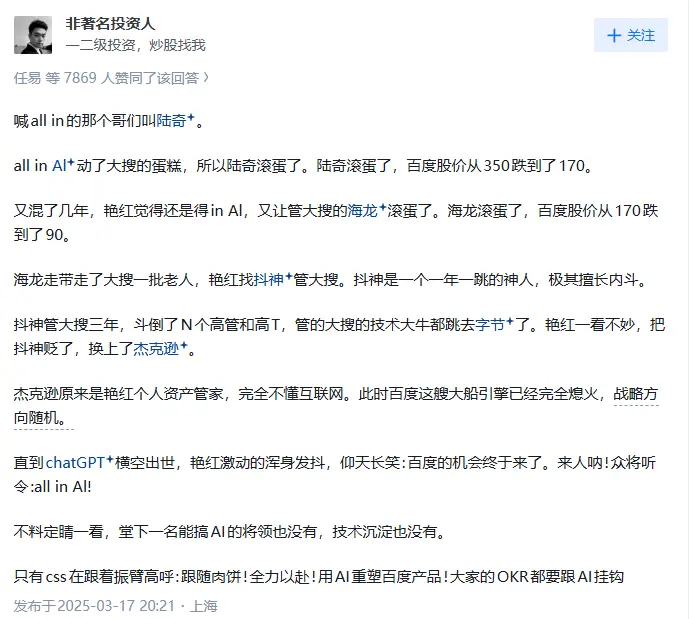
Task: Click the plus icon in 关注 button
Action: click(613, 36)
